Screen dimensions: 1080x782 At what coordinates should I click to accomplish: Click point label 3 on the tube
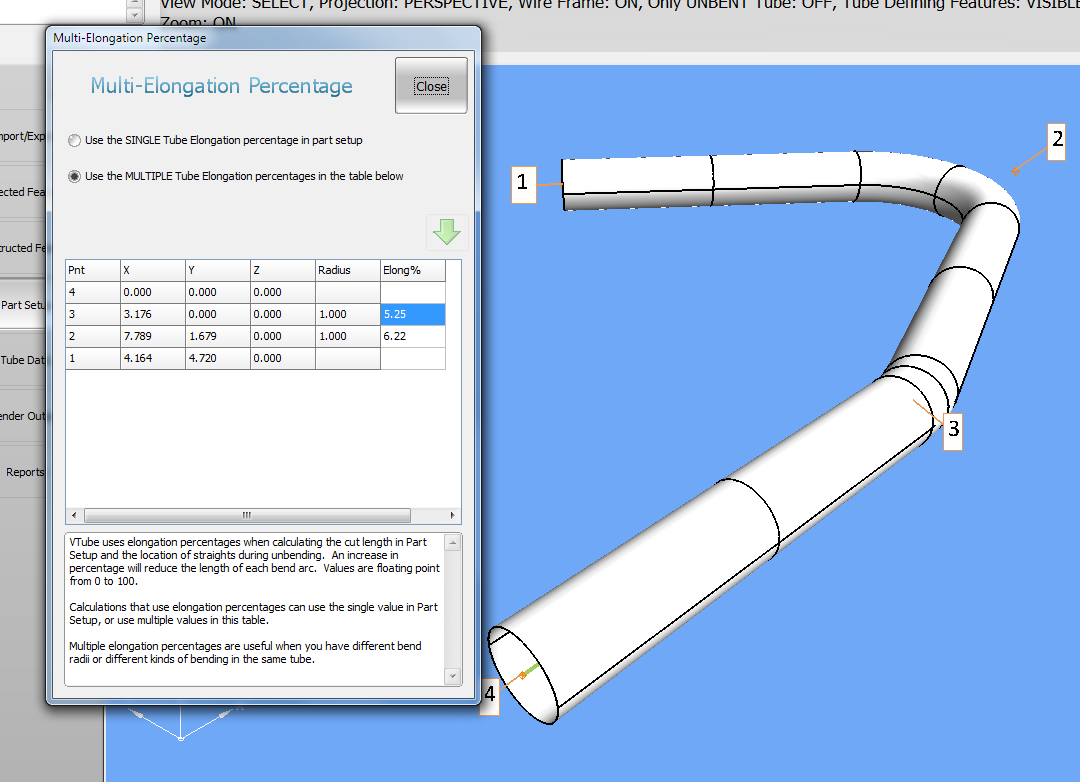953,429
